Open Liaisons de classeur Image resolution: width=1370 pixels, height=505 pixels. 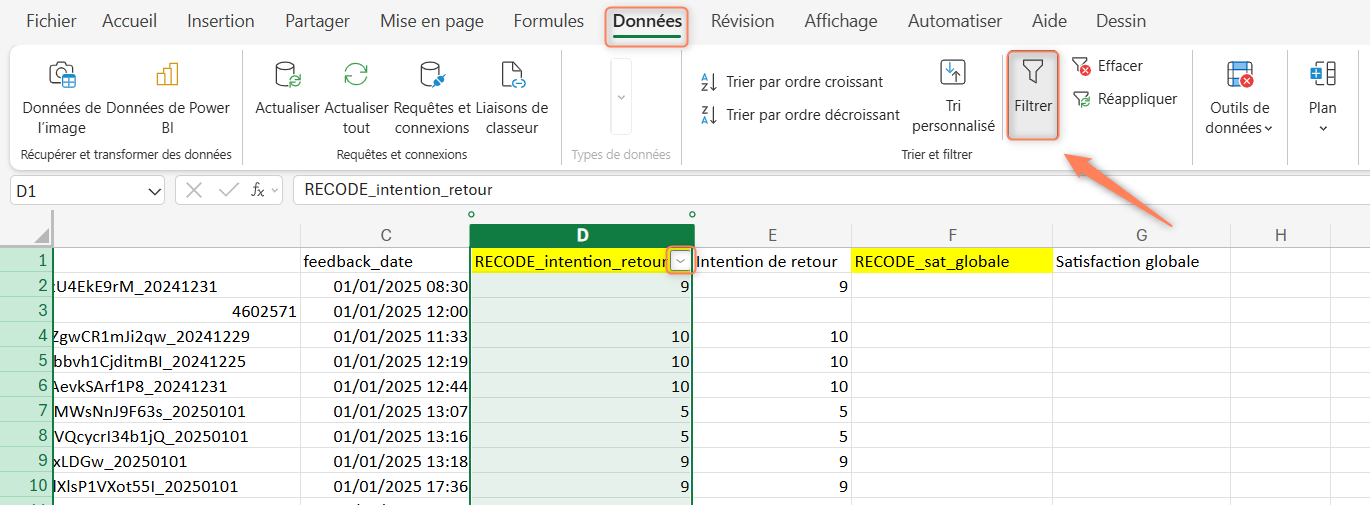pyautogui.click(x=512, y=76)
